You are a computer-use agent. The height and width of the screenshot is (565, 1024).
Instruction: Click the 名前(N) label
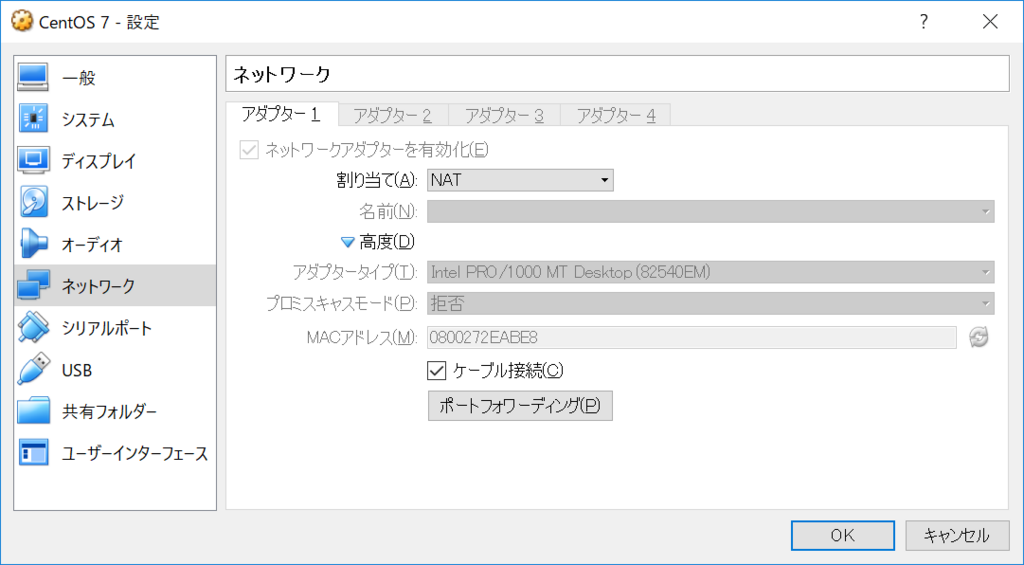[388, 212]
